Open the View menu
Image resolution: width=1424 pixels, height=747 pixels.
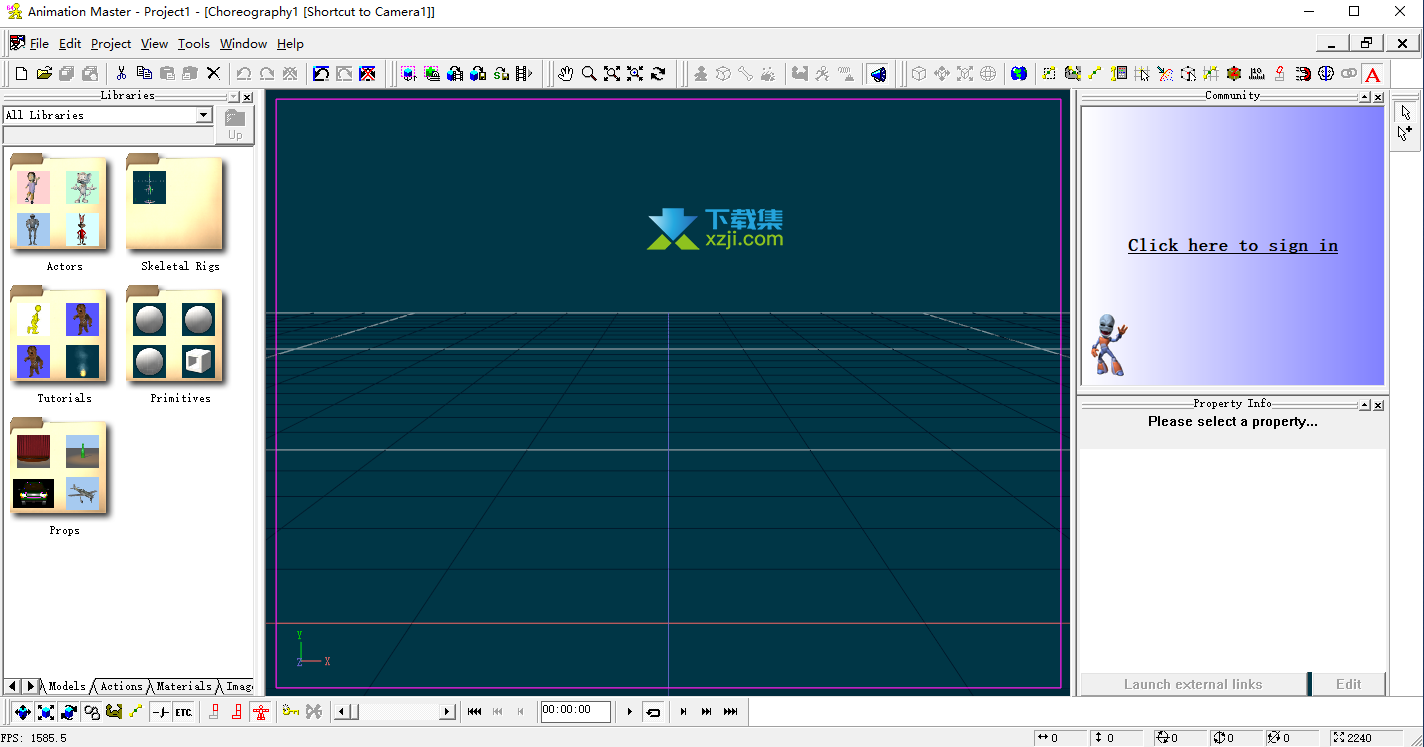[x=154, y=44]
